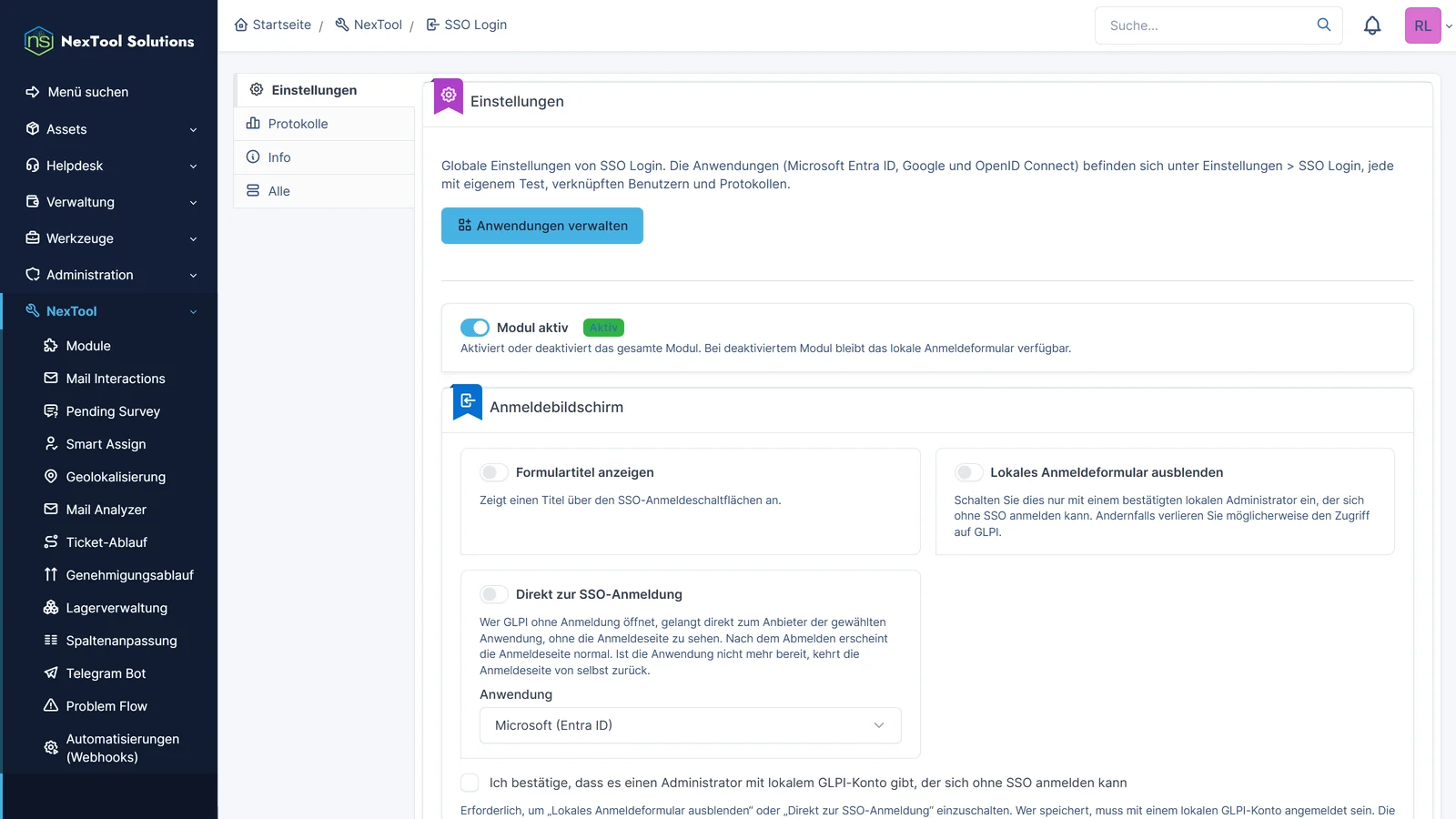Switch to the Info tab
The width and height of the screenshot is (1456, 819).
click(x=324, y=157)
